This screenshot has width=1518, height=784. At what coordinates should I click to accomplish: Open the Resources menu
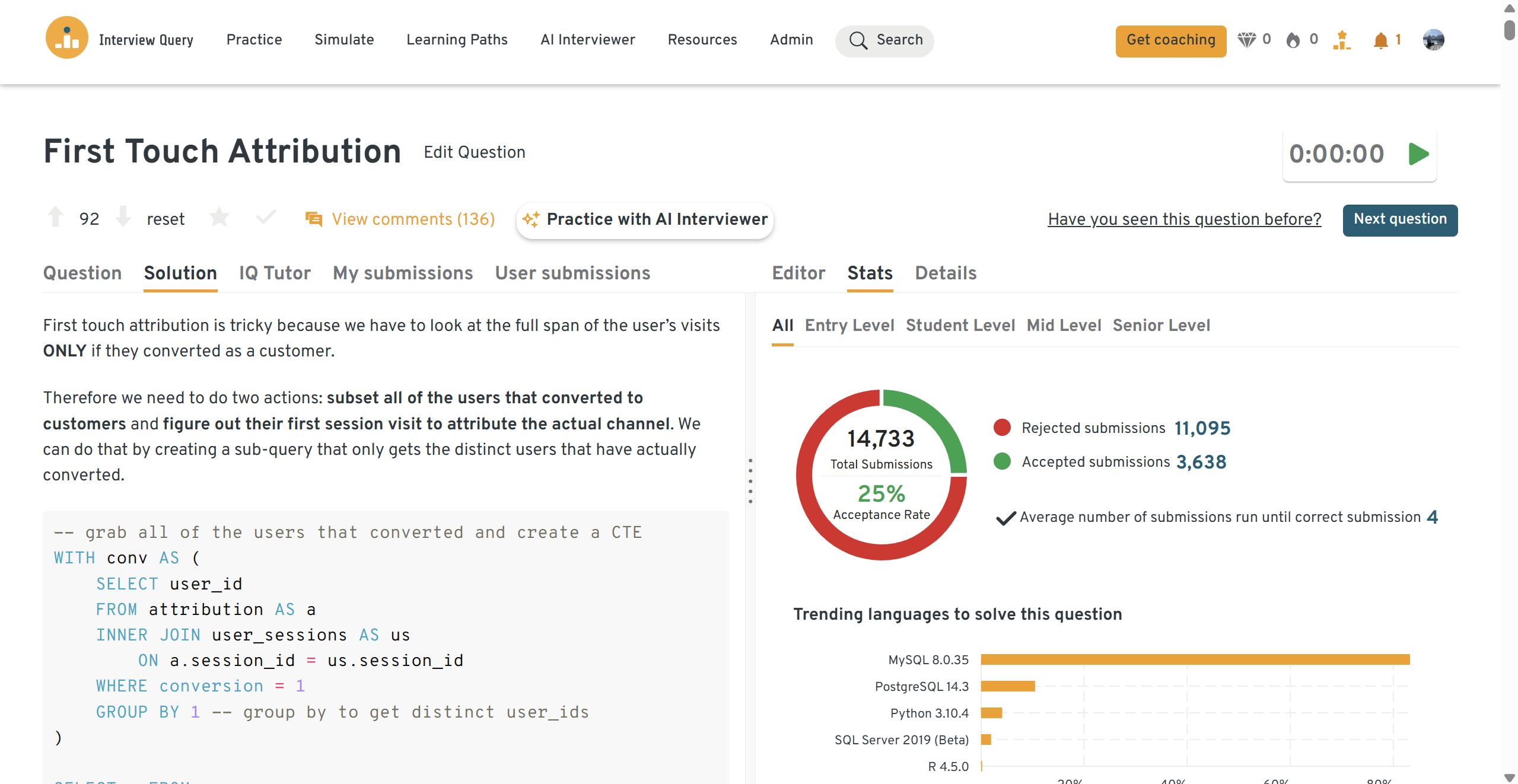[702, 40]
